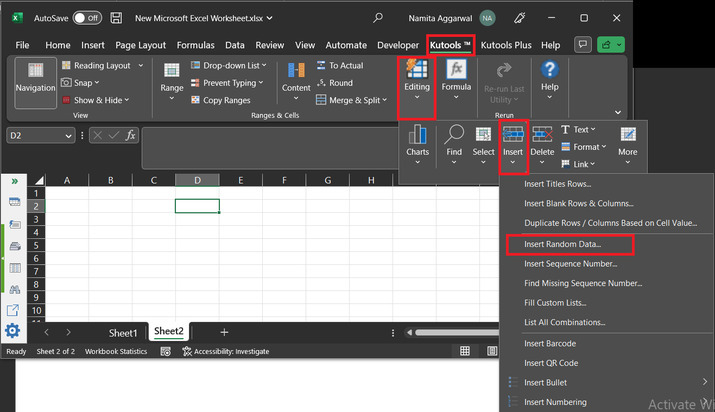The image size is (715, 412).
Task: Toggle the AutoSave switch
Action: click(x=87, y=18)
